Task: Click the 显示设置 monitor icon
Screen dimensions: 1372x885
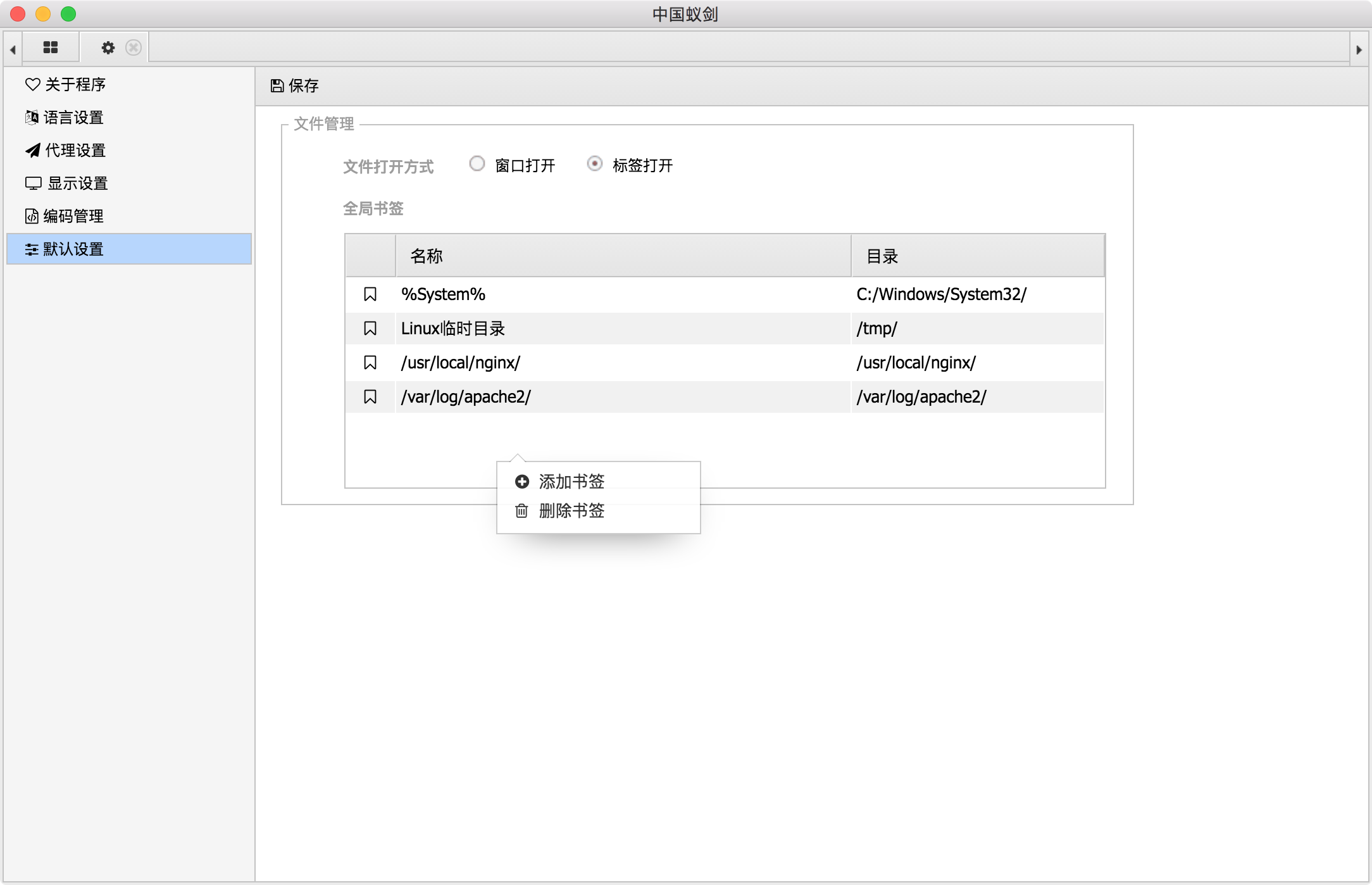Action: coord(33,183)
